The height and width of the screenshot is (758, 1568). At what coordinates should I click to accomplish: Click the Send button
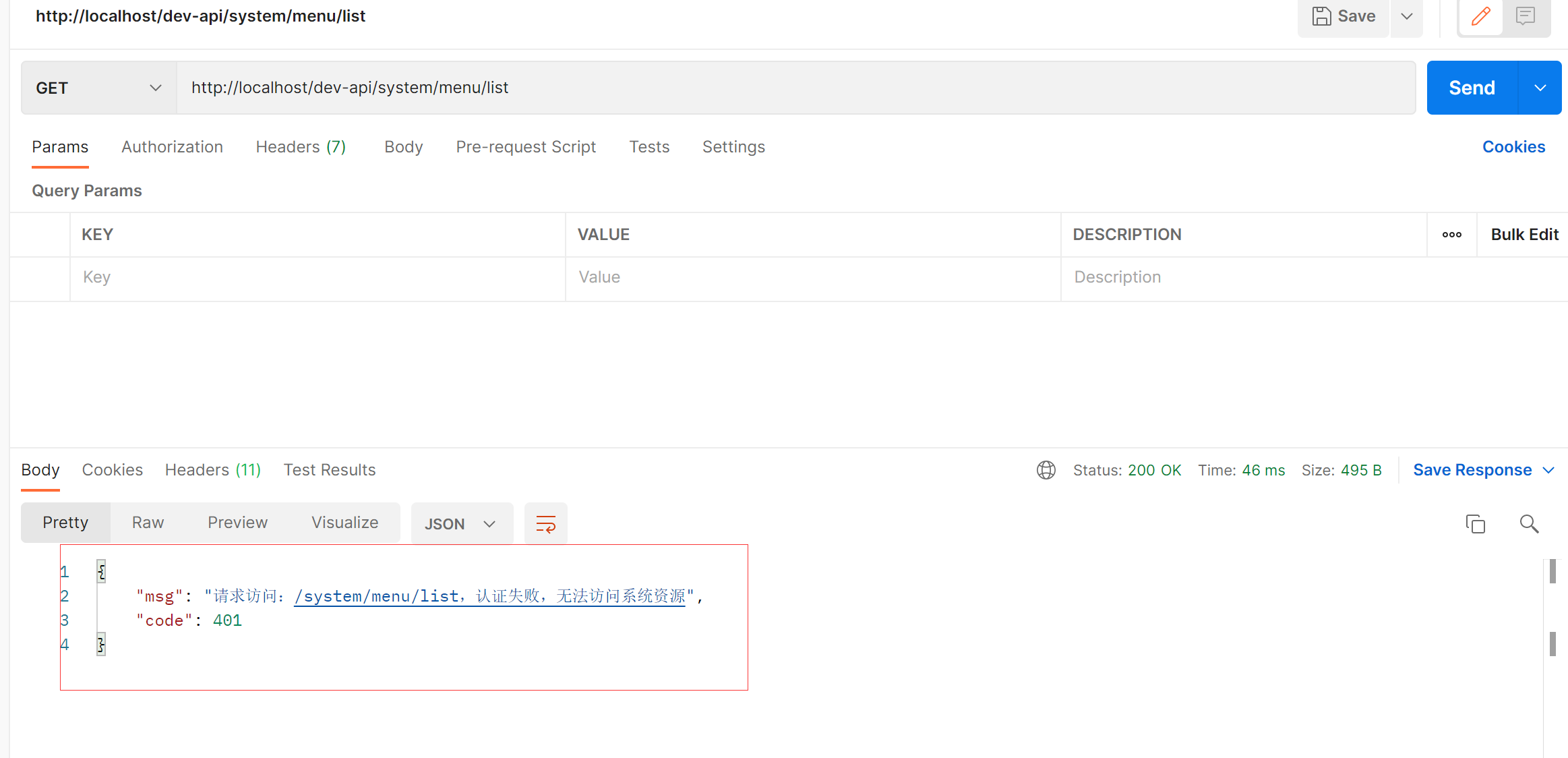pos(1471,87)
